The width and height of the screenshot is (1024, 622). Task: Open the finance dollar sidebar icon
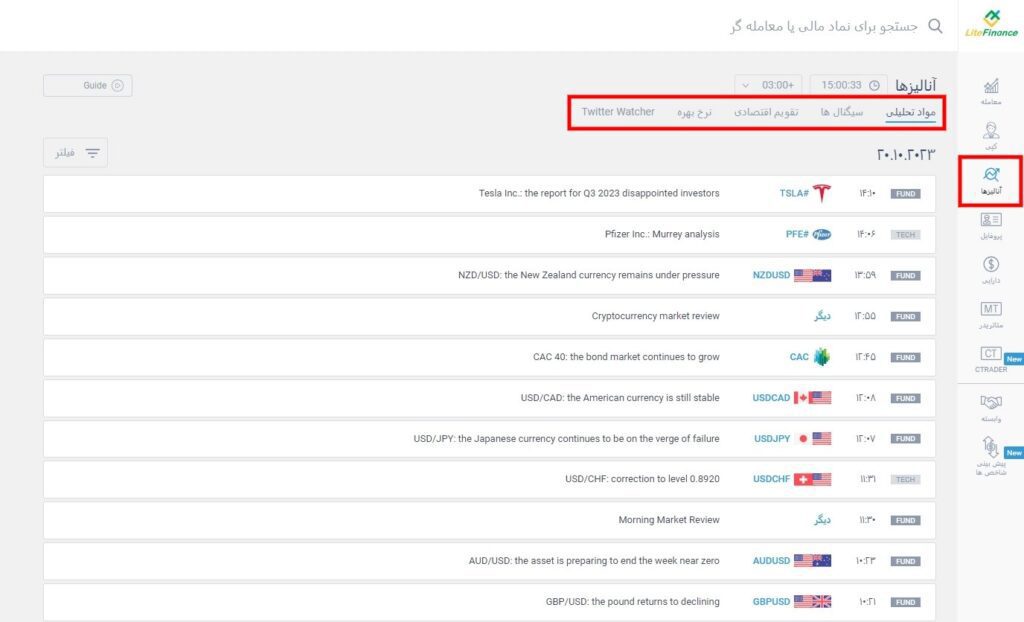click(x=991, y=269)
